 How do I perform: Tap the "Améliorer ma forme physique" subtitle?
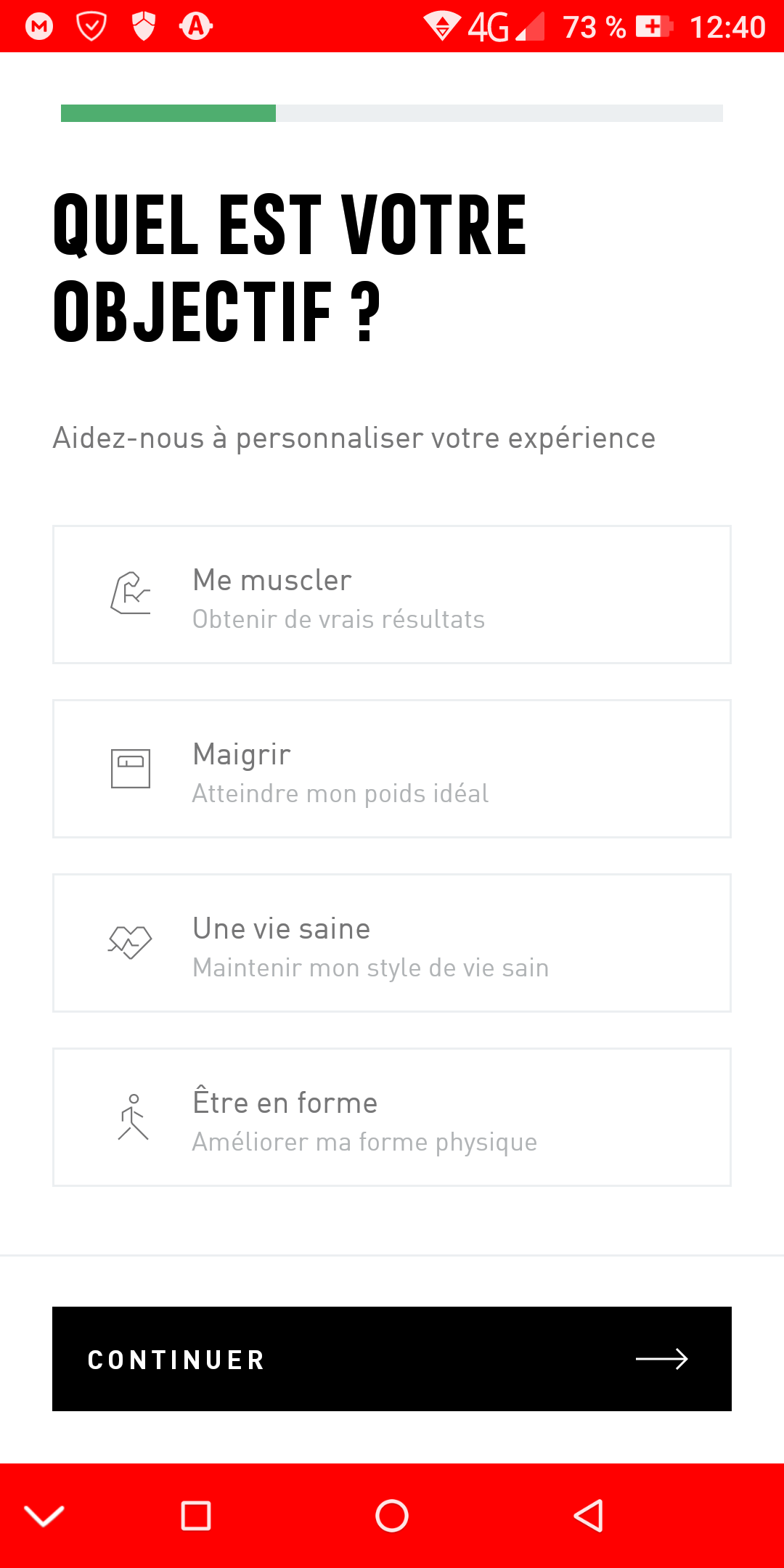(364, 1142)
